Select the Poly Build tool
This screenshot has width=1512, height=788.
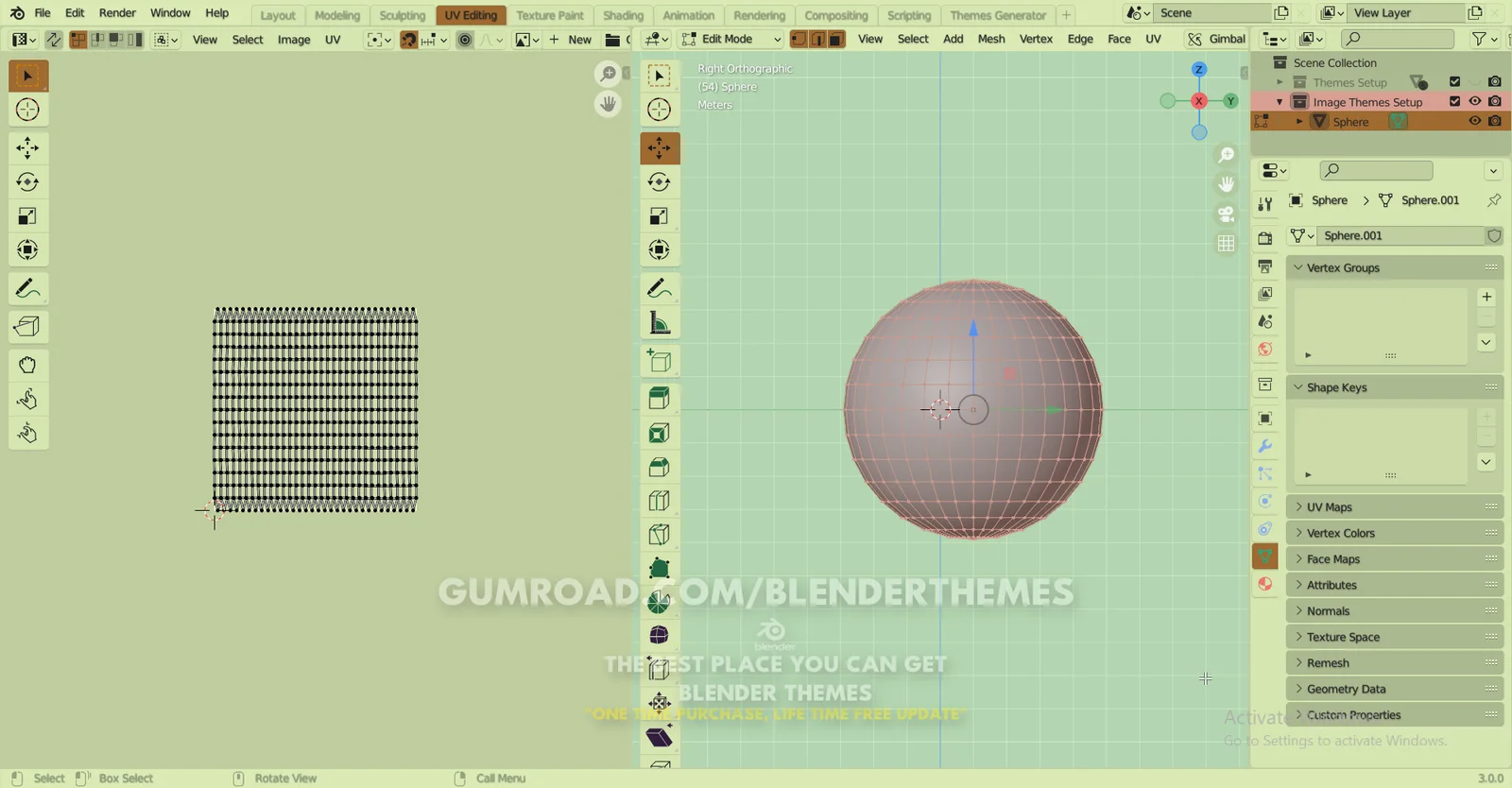660,569
